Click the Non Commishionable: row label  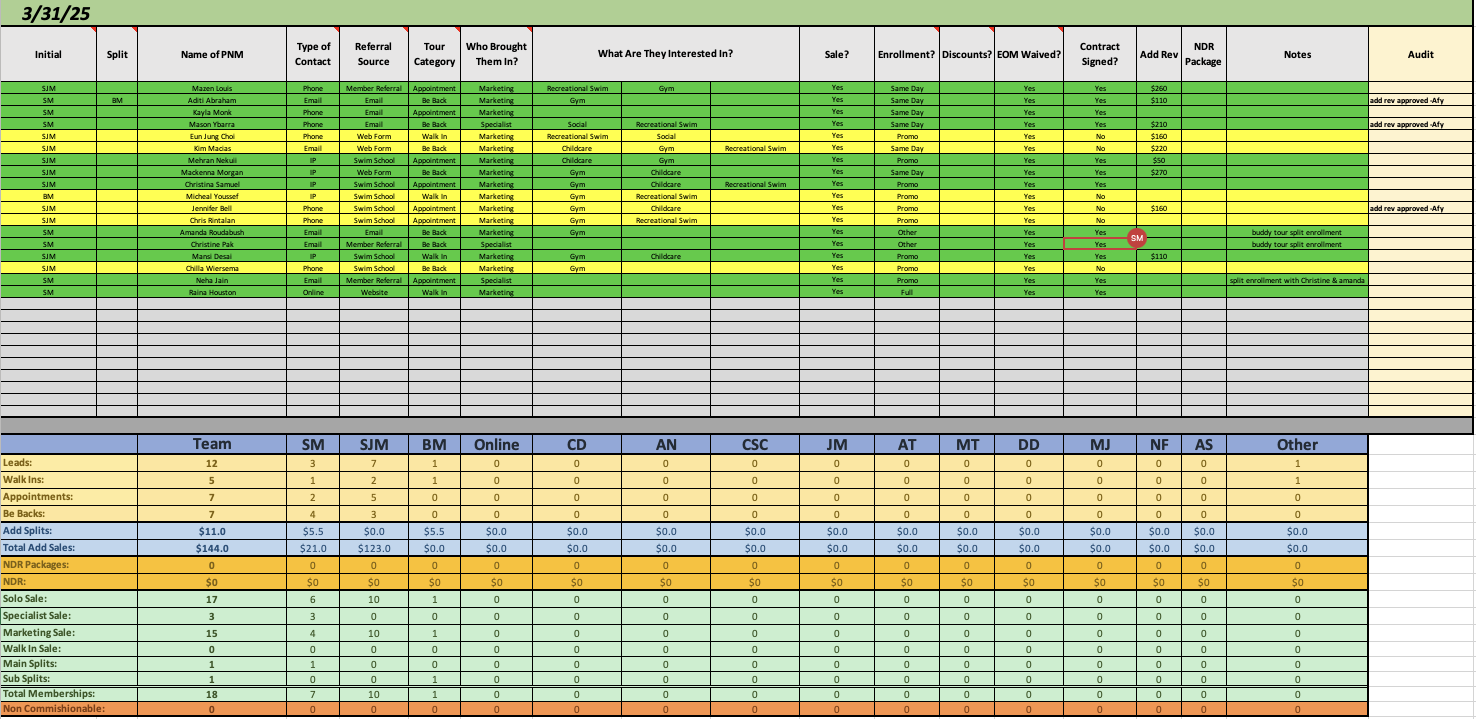click(x=68, y=709)
